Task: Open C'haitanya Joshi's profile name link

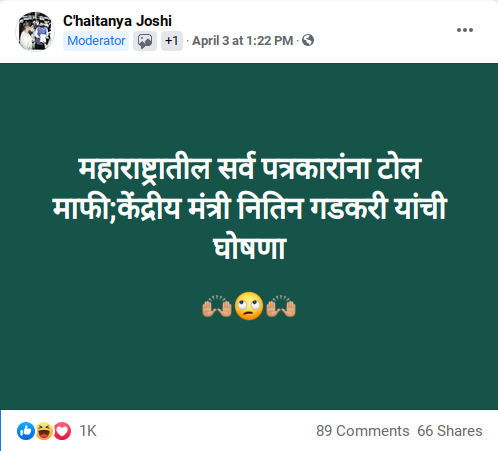Action: pos(117,21)
